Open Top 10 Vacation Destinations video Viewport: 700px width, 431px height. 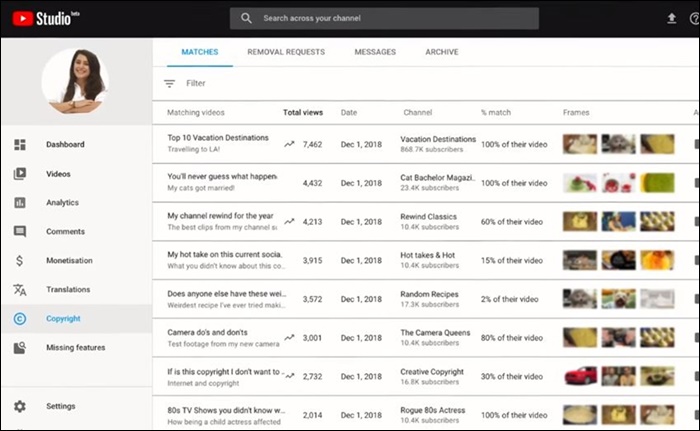coord(218,138)
